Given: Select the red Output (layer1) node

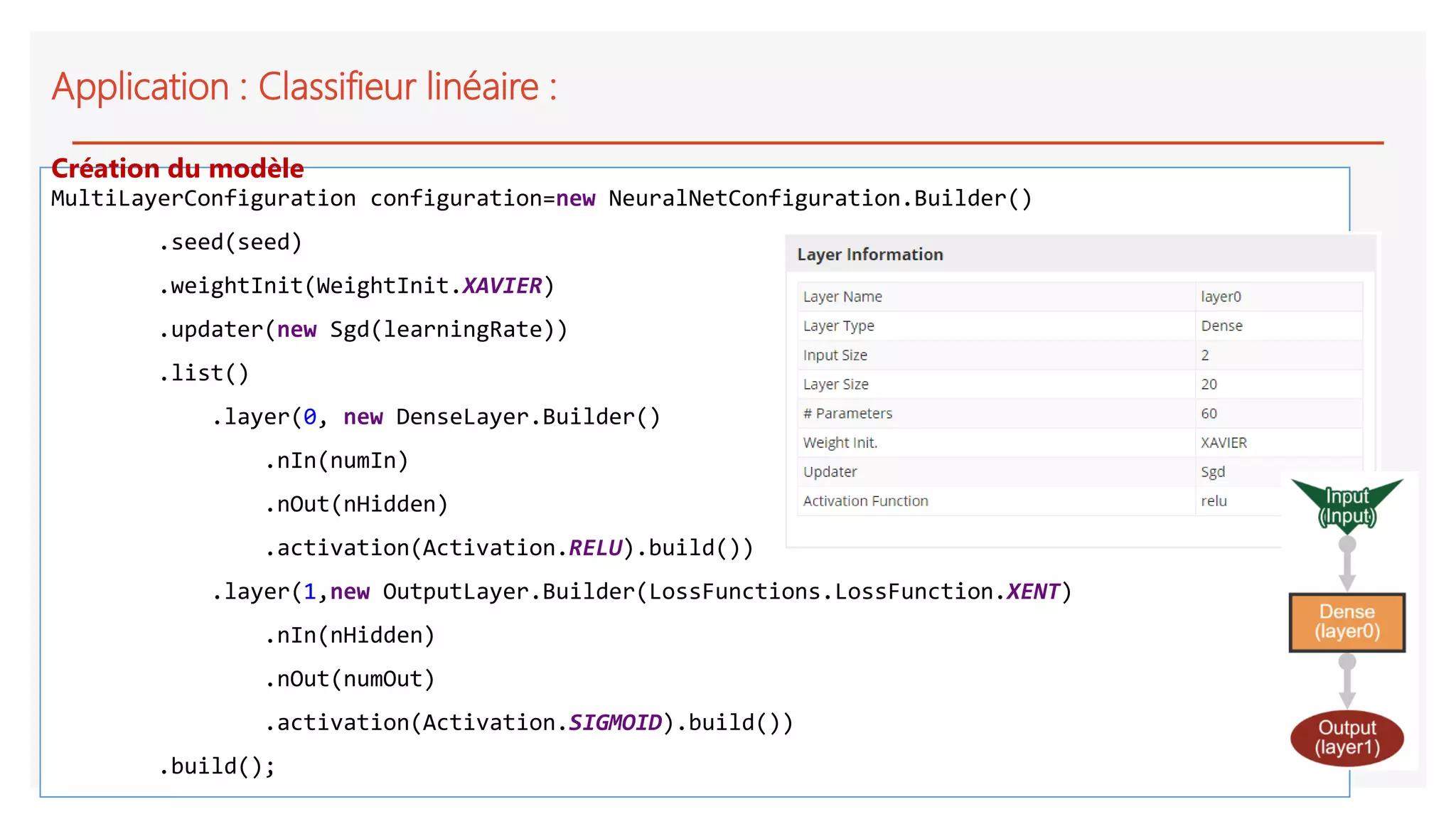Looking at the screenshot, I should pyautogui.click(x=1347, y=738).
